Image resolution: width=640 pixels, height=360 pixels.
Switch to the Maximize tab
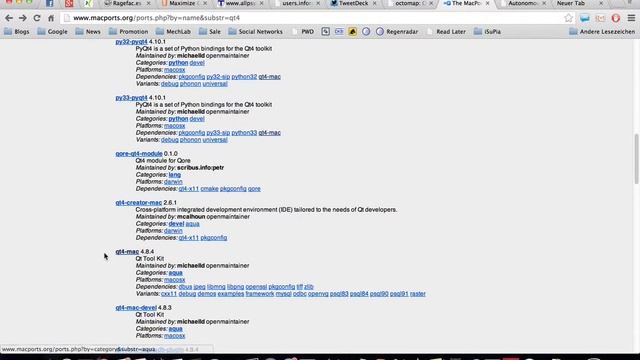pyautogui.click(x=184, y=3)
